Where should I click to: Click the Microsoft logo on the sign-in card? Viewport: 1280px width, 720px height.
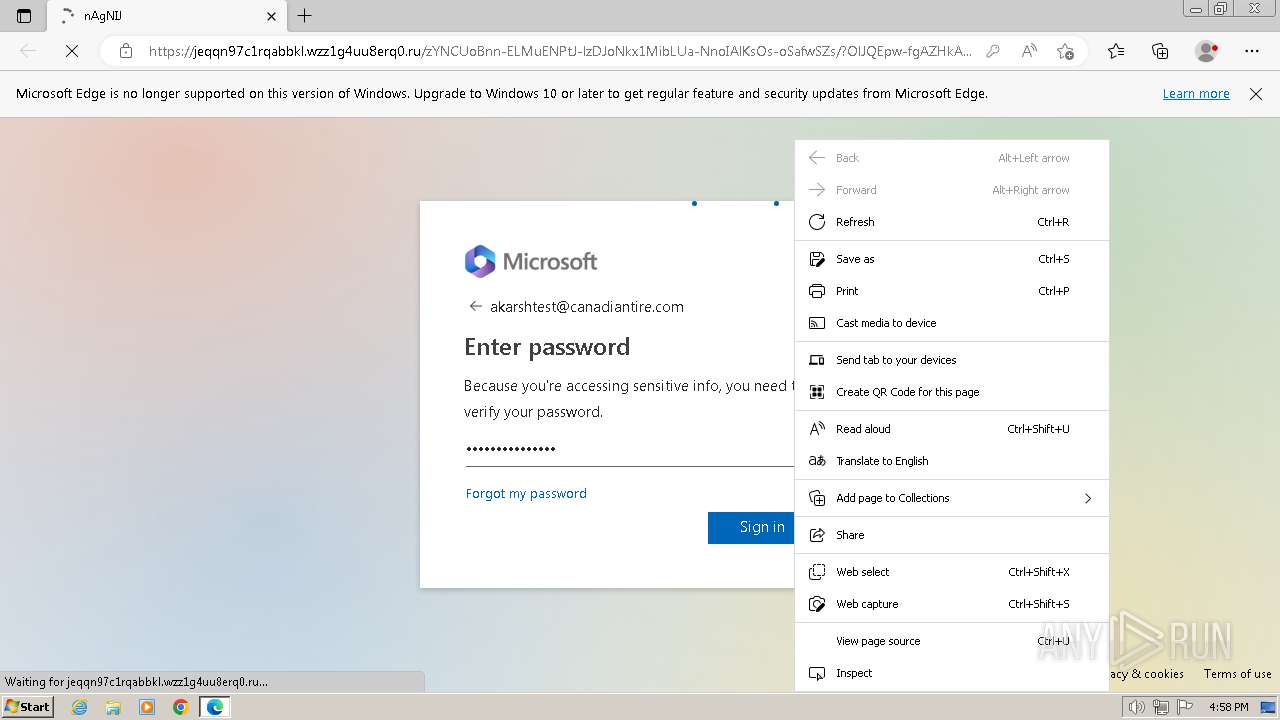click(531, 261)
